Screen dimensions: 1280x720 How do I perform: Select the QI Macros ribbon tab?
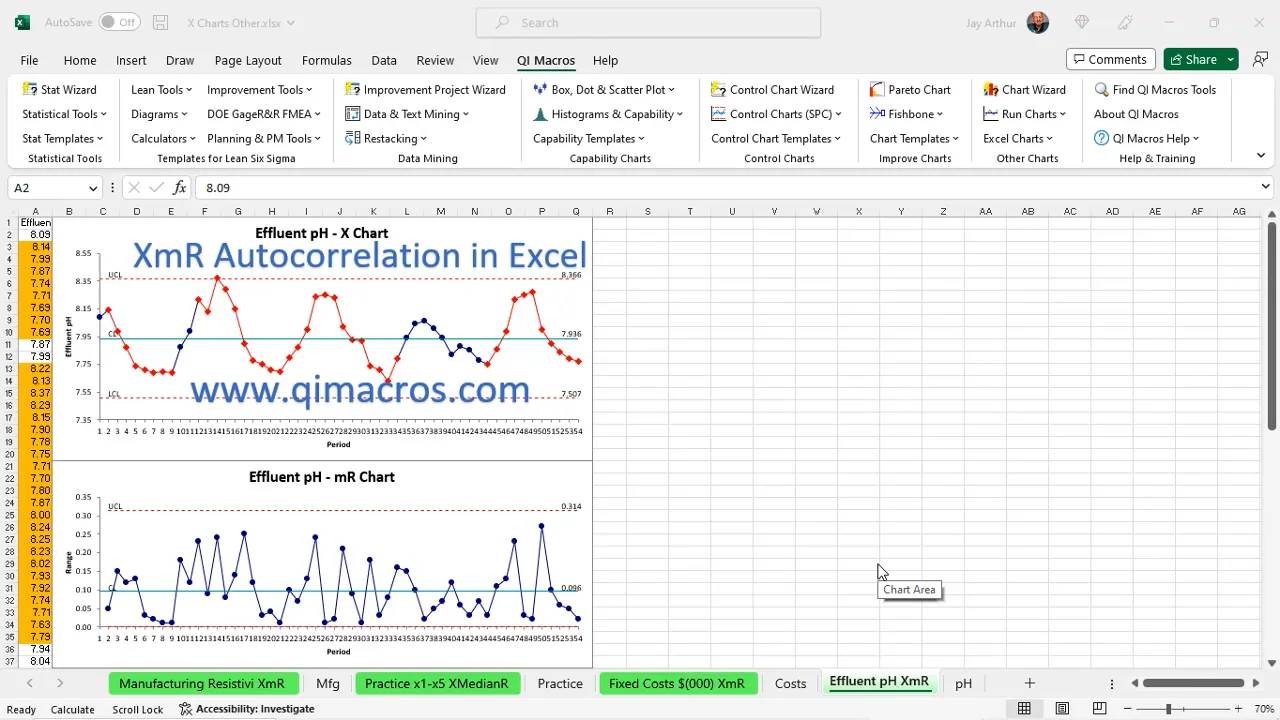click(x=546, y=60)
